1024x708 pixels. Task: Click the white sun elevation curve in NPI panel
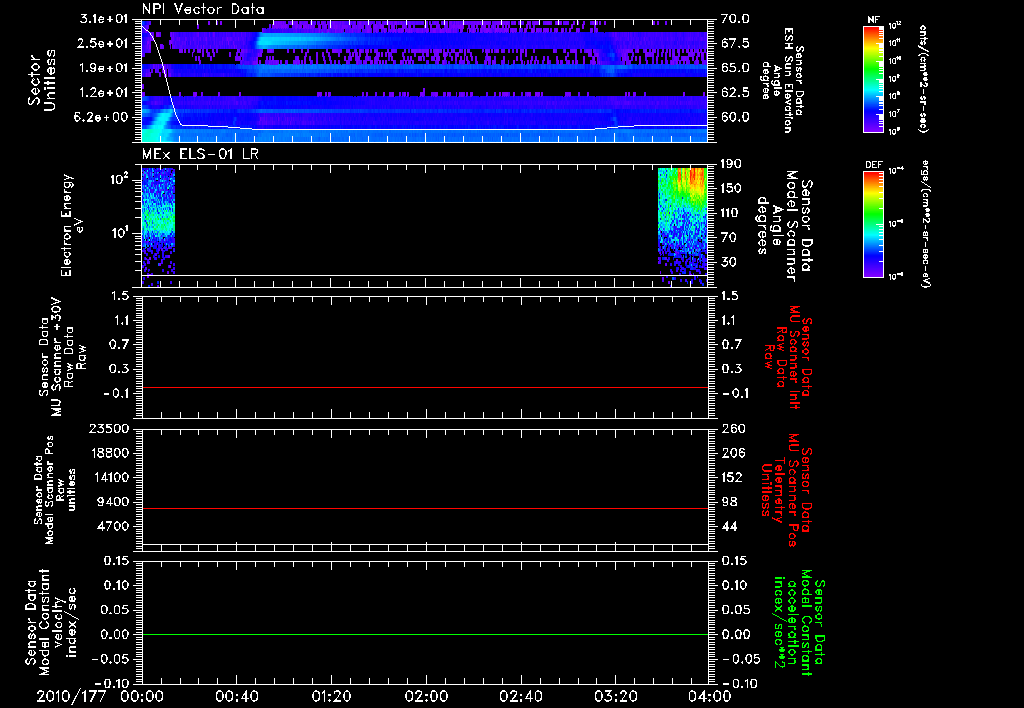tap(424, 128)
